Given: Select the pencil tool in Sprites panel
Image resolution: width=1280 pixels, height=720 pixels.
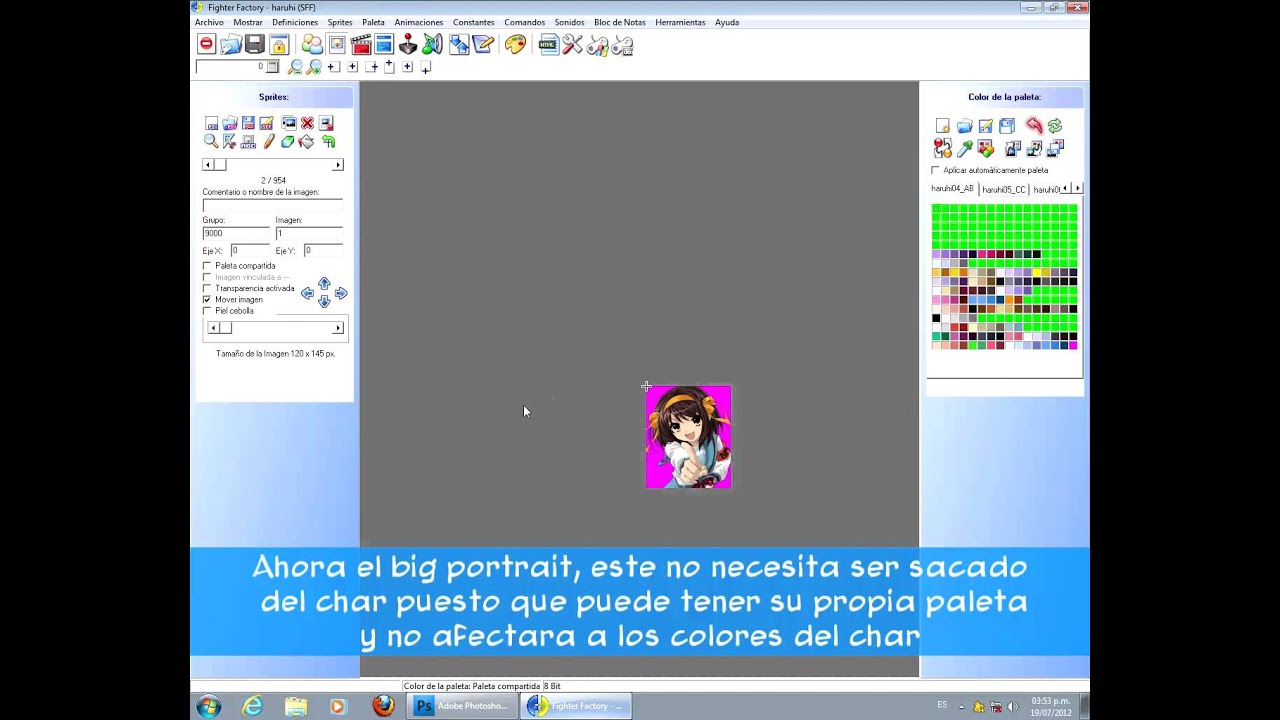Looking at the screenshot, I should 268,142.
